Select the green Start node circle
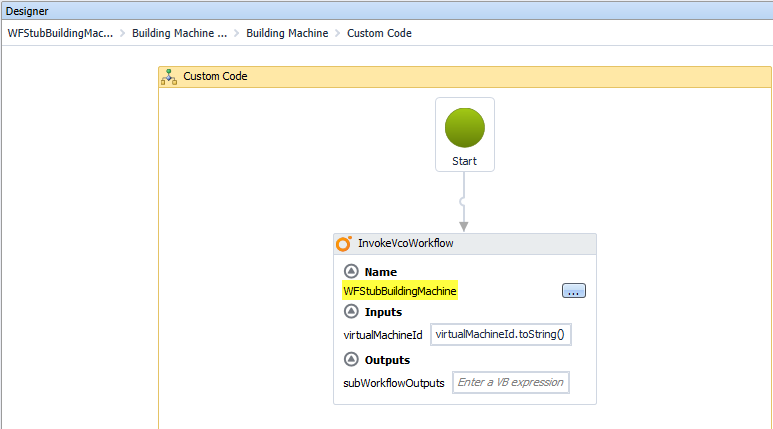Viewport: 773px width, 429px height. tap(465, 128)
